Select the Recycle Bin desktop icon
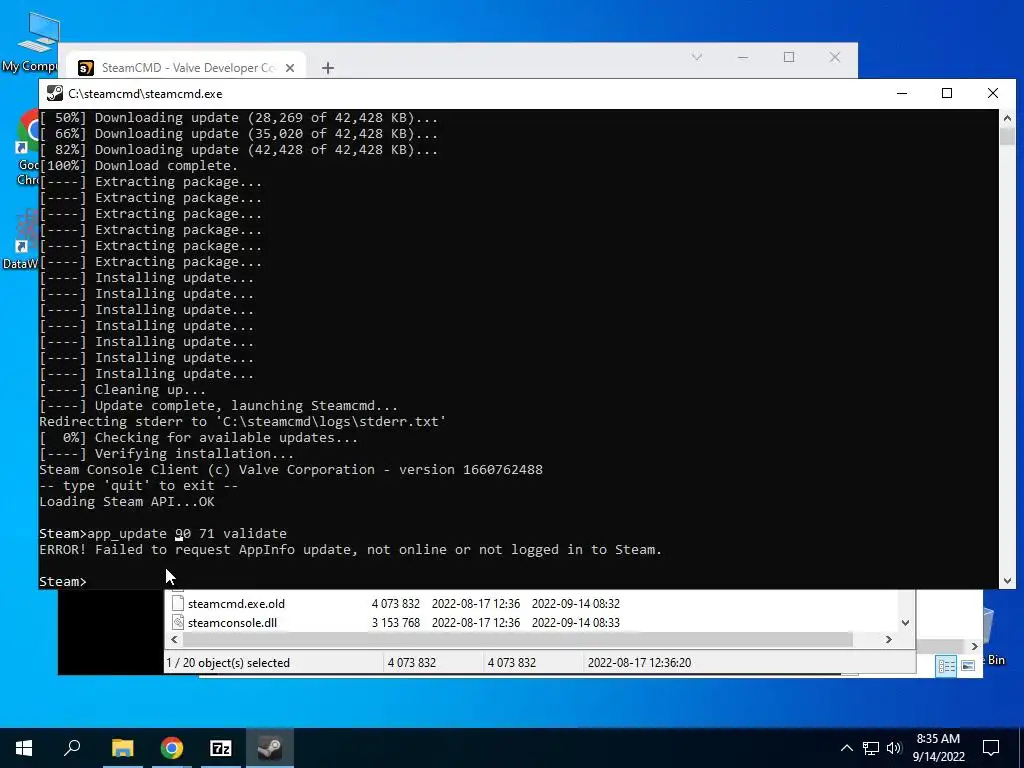This screenshot has width=1024, height=768. pos(996,637)
